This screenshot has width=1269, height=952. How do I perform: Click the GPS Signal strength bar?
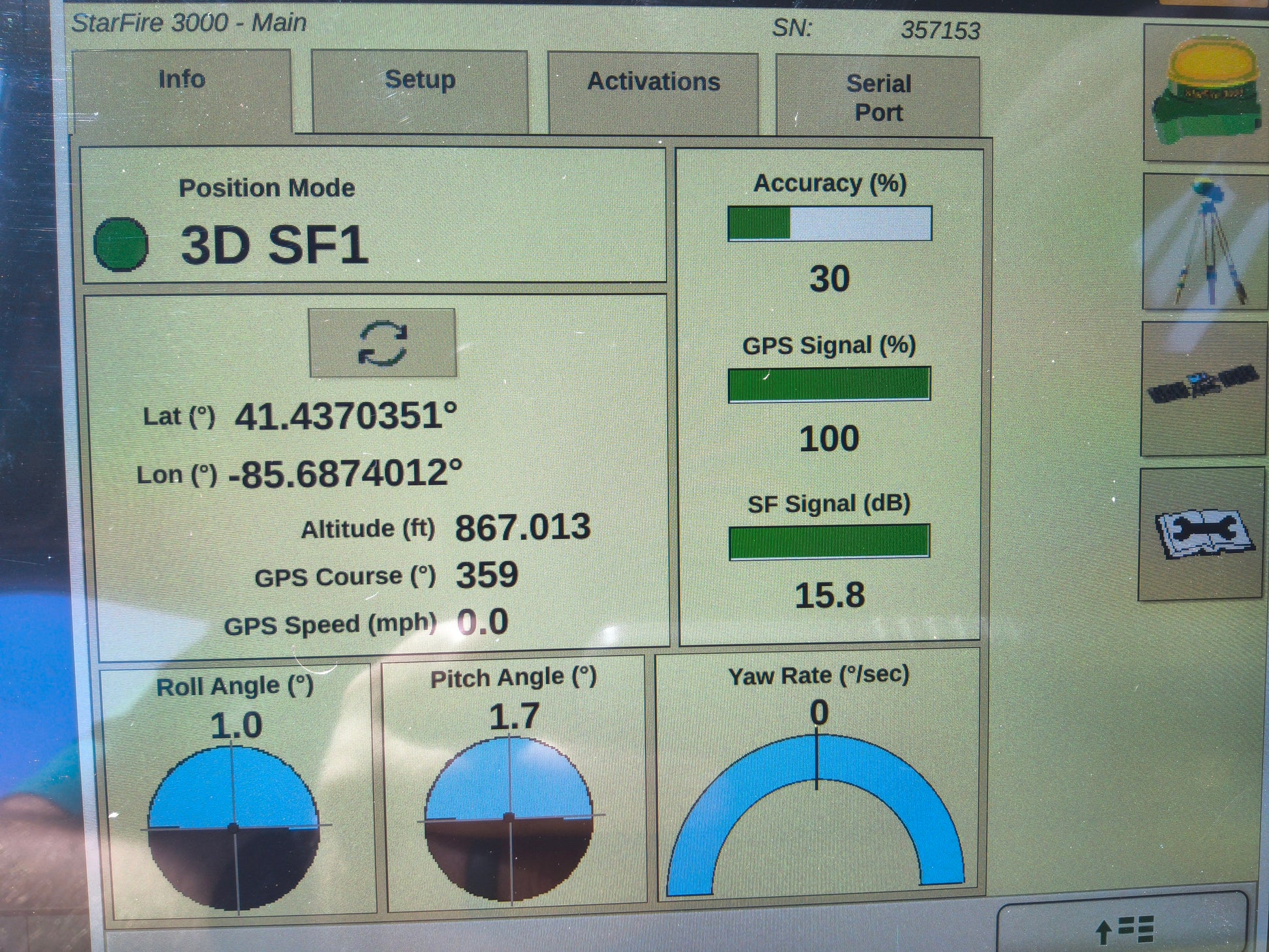pyautogui.click(x=829, y=384)
